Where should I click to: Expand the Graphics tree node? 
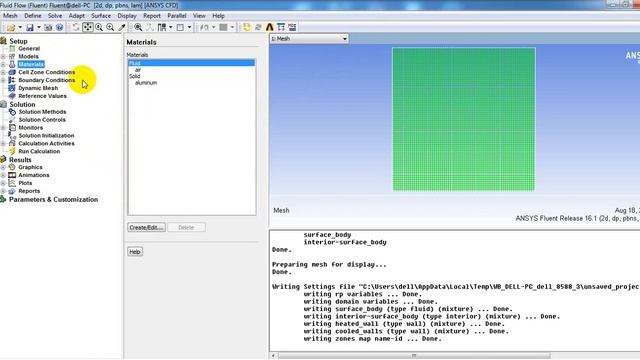pyautogui.click(x=3, y=167)
